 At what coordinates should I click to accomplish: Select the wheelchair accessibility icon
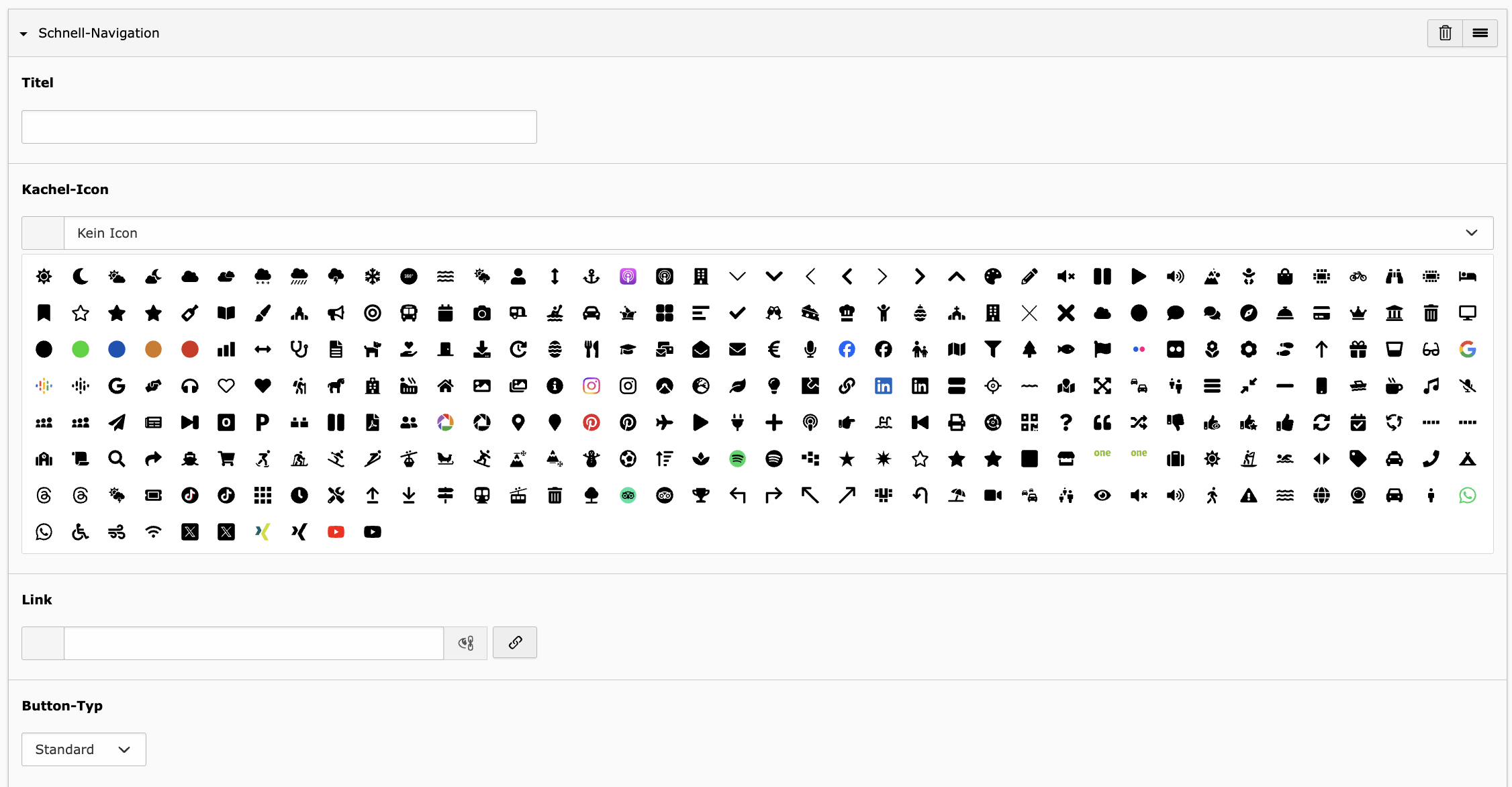coord(80,532)
